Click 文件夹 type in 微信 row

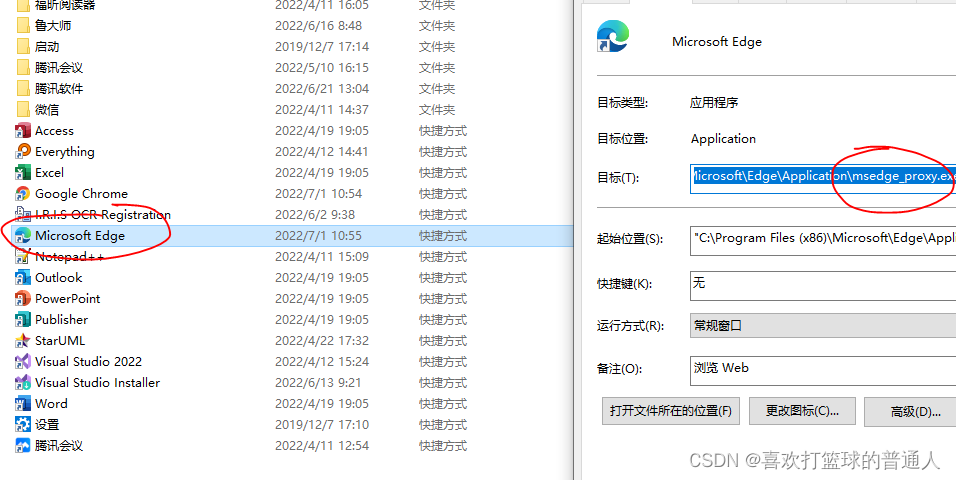437,110
